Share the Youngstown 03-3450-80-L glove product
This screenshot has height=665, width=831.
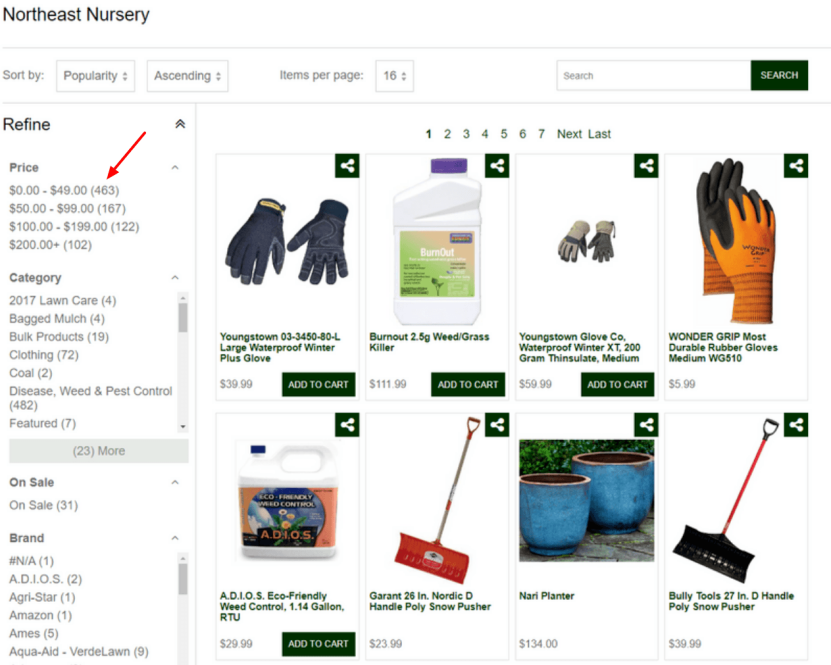point(347,166)
